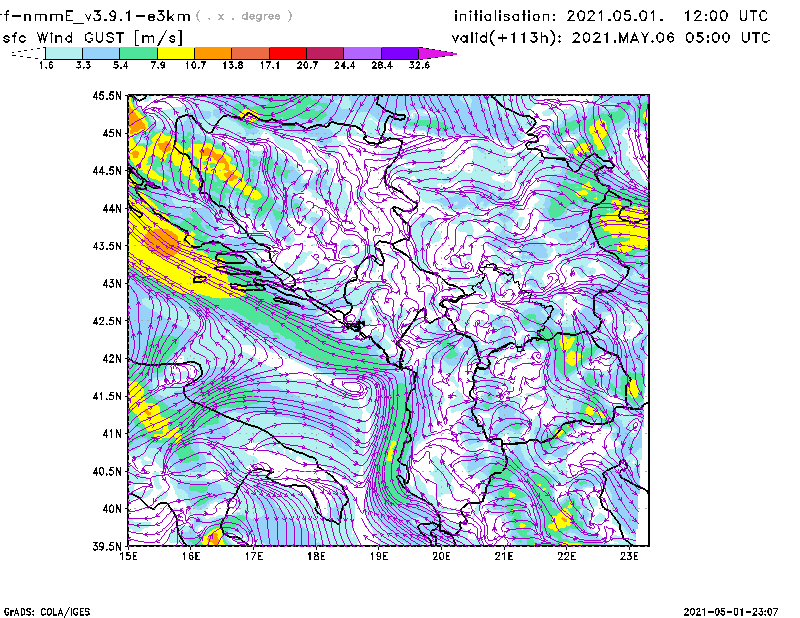Screen dimensions: 800x618
Task: Click the "15E" longitude label
Action: pyautogui.click(x=128, y=556)
